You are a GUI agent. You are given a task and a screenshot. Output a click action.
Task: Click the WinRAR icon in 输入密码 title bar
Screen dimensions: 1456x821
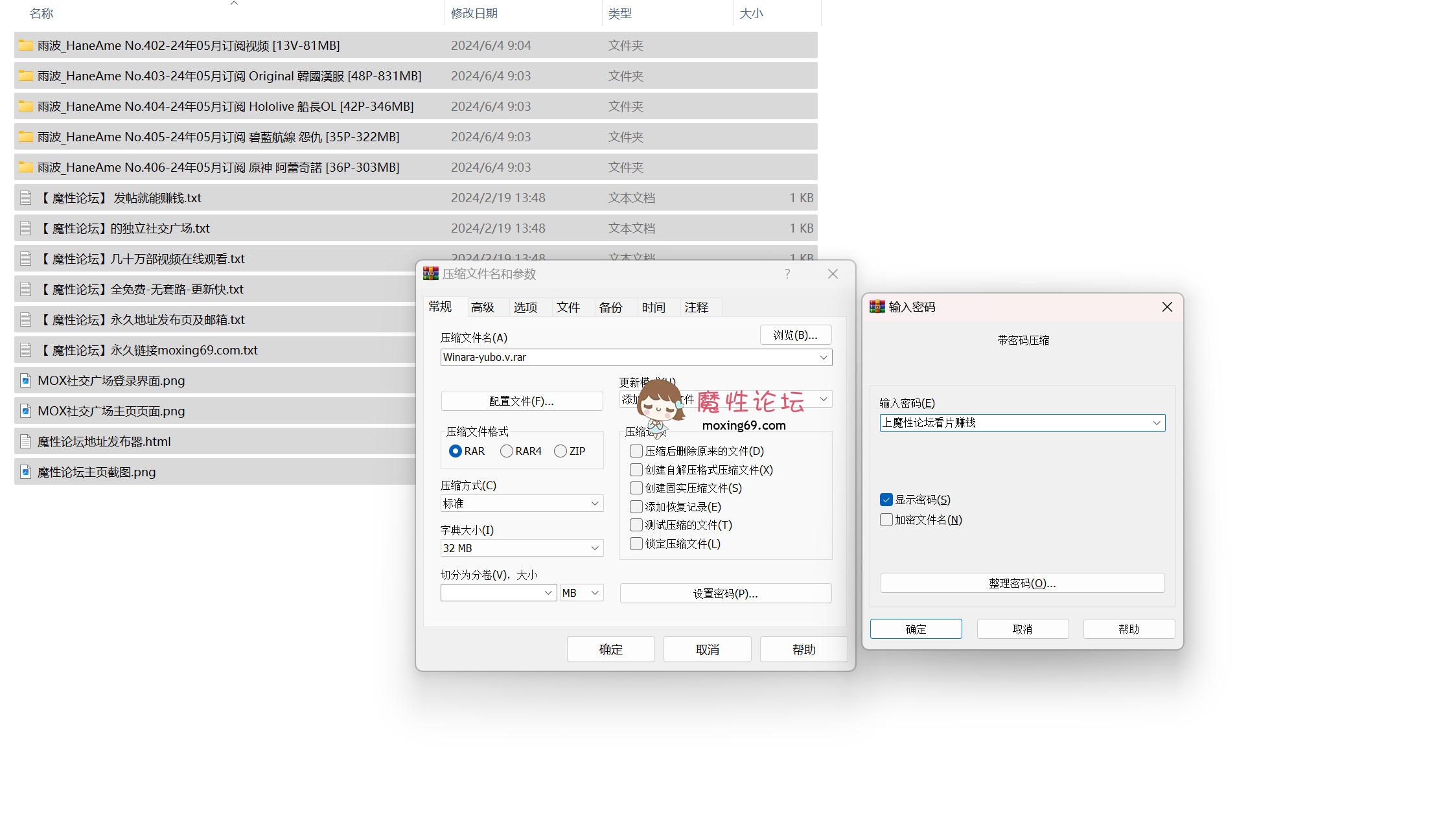(877, 306)
